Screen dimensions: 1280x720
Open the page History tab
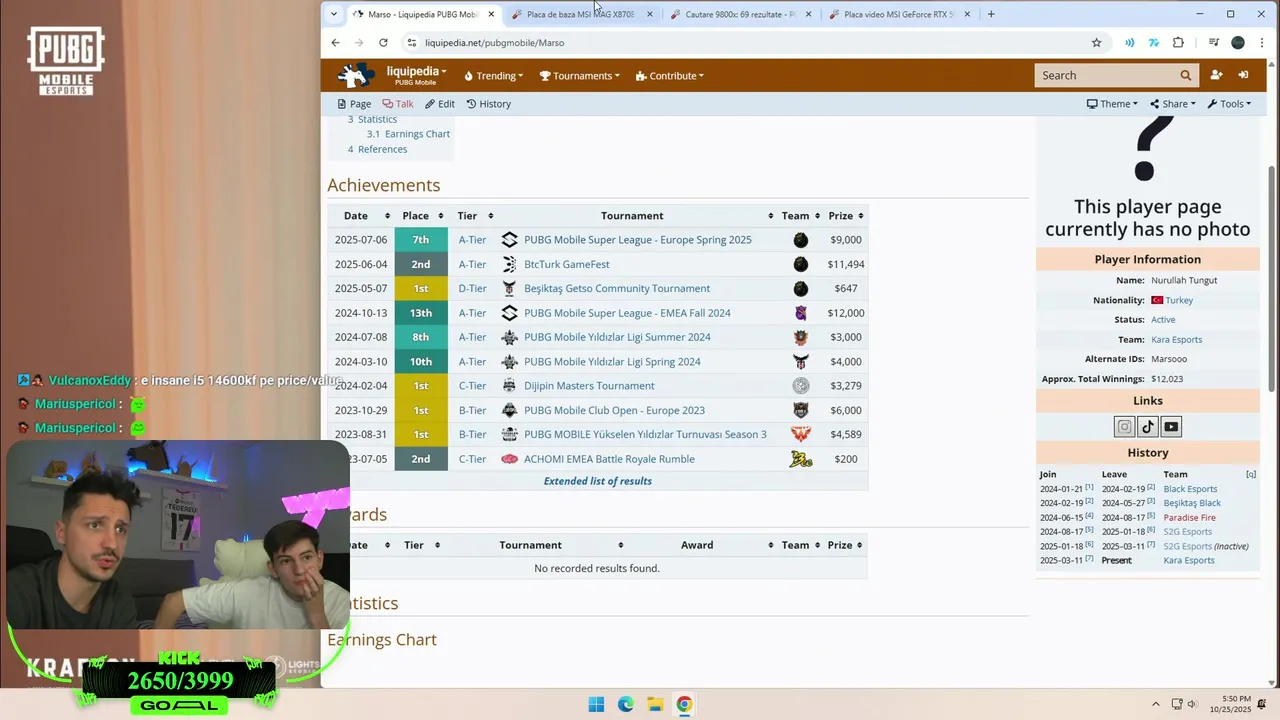pyautogui.click(x=488, y=104)
